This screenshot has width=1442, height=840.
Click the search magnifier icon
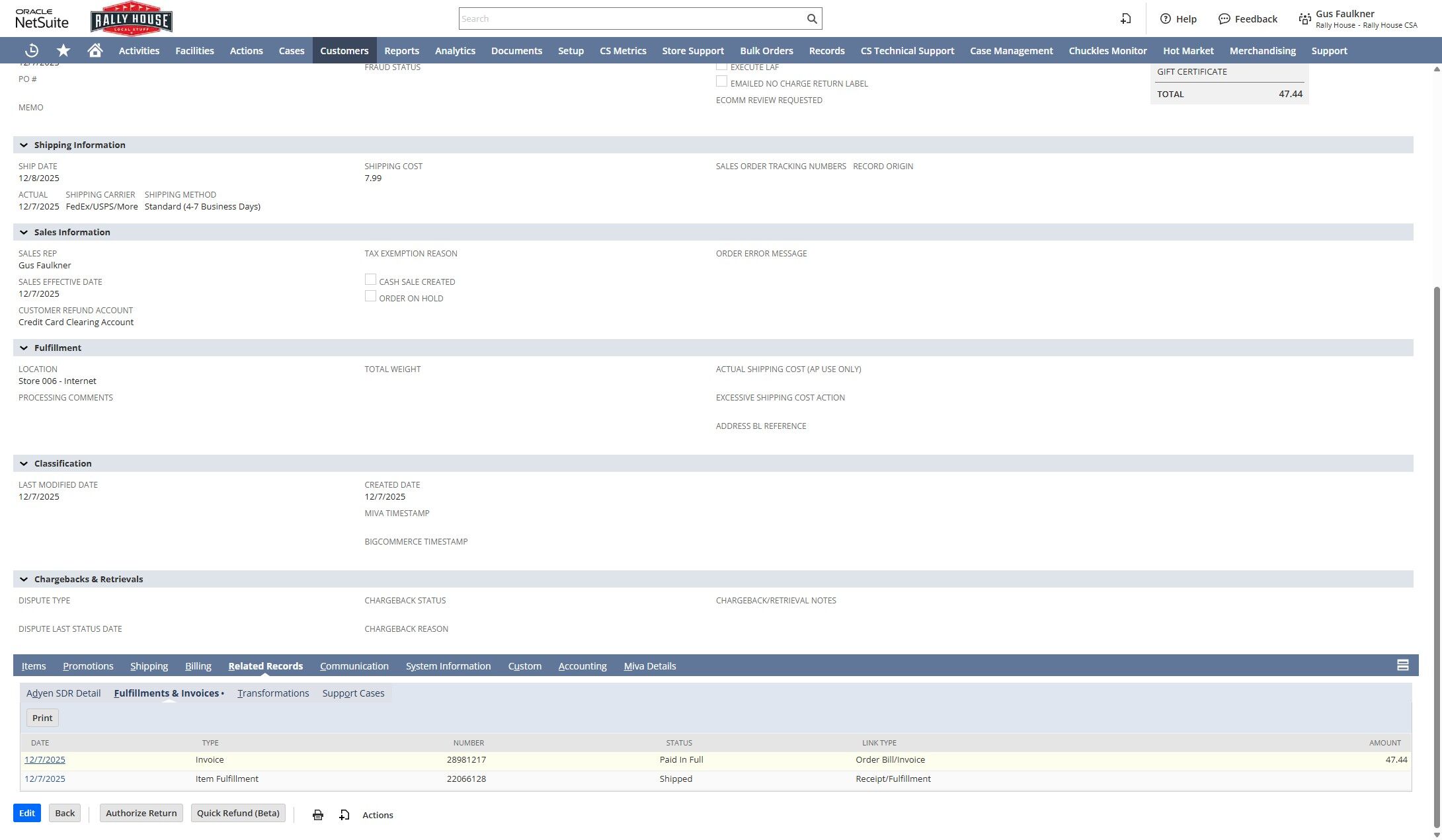click(812, 19)
